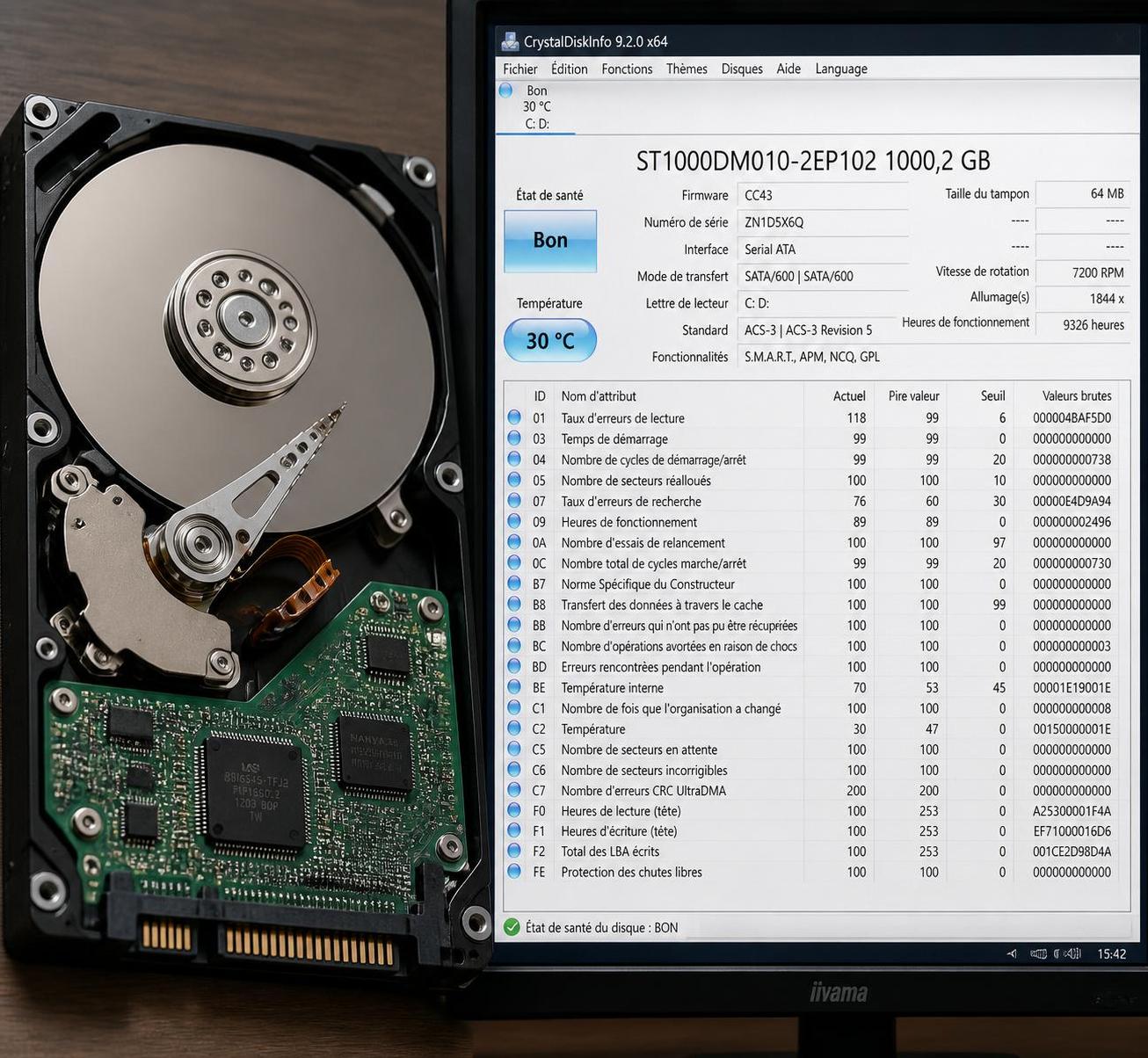Click the CrystalDiskInfo title bar icon
Viewport: 1148px width, 1058px height.
(x=510, y=41)
